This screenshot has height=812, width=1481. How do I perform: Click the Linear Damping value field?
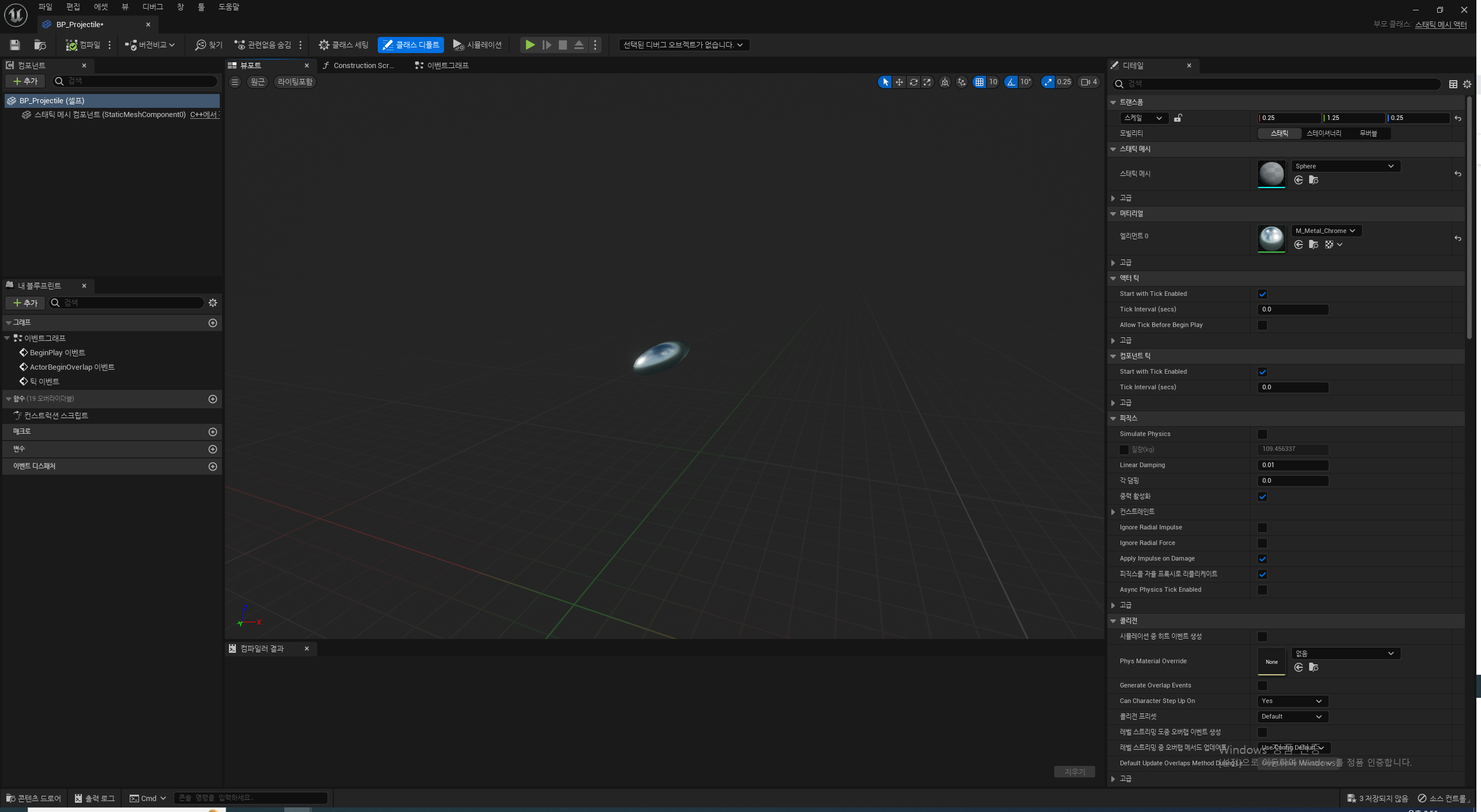coord(1292,465)
